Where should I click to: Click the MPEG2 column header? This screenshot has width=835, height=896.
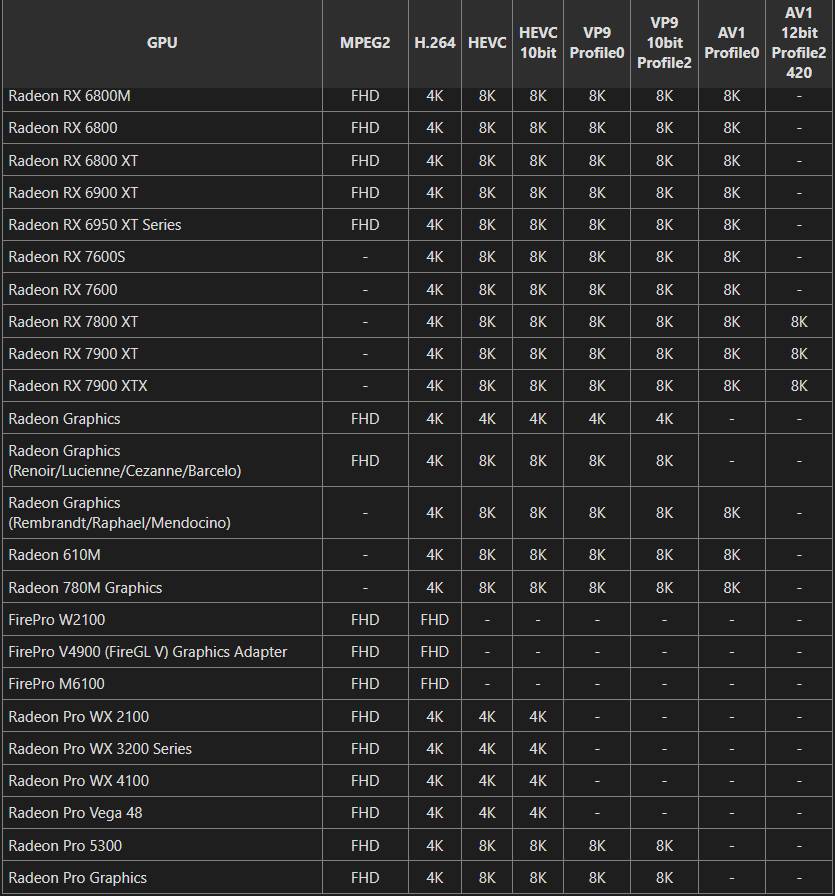point(365,43)
